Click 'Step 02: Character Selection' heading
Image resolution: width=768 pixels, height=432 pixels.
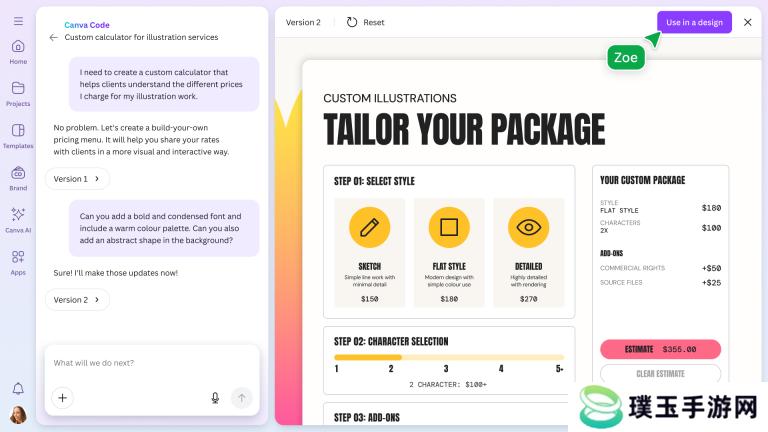pos(391,341)
